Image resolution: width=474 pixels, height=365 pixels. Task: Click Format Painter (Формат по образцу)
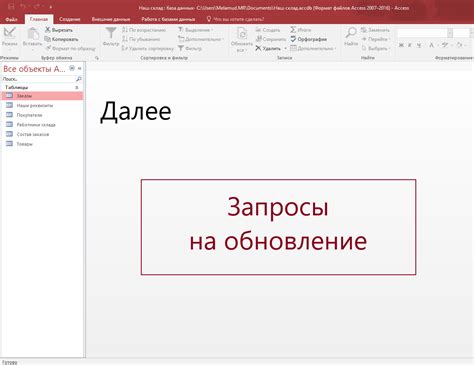[x=70, y=48]
